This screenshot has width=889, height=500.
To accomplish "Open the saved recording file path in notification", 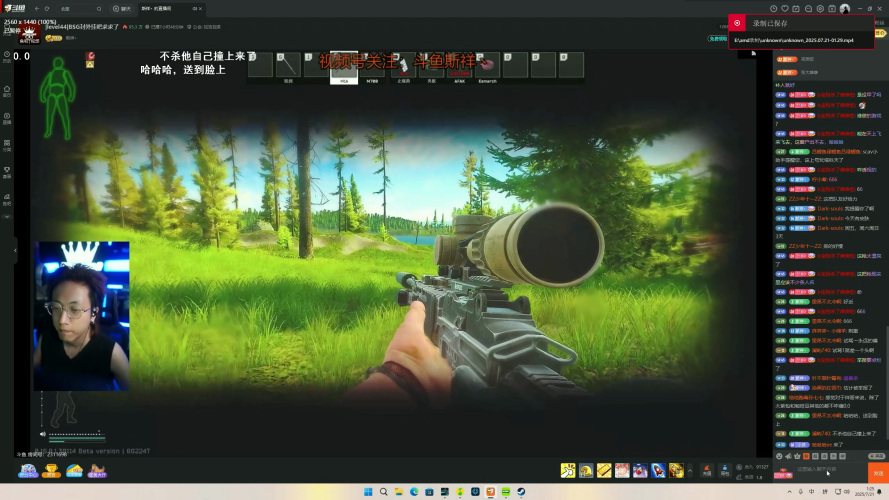I will point(794,40).
